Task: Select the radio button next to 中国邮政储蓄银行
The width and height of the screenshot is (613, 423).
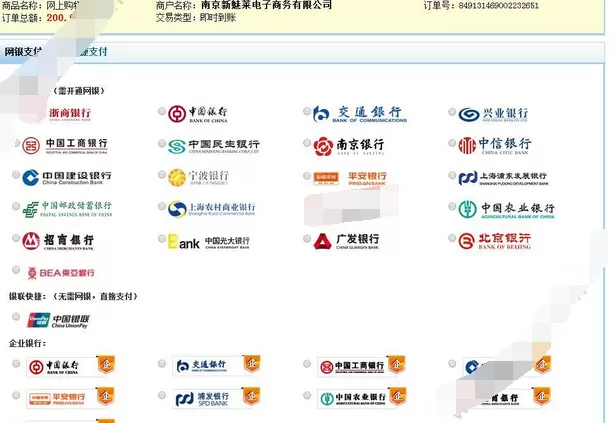Action: (x=16, y=206)
